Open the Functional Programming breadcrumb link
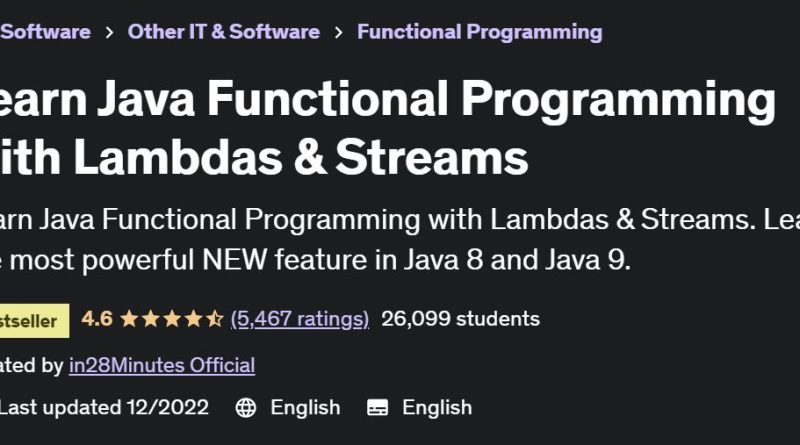The image size is (800, 445). click(480, 32)
